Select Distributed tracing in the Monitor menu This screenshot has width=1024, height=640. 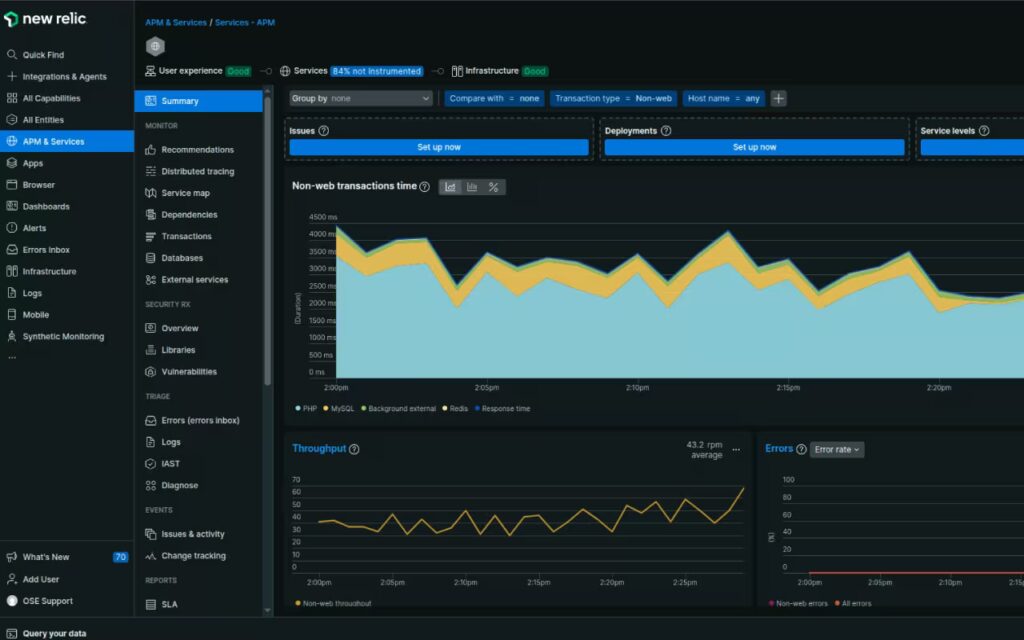pyautogui.click(x=197, y=172)
